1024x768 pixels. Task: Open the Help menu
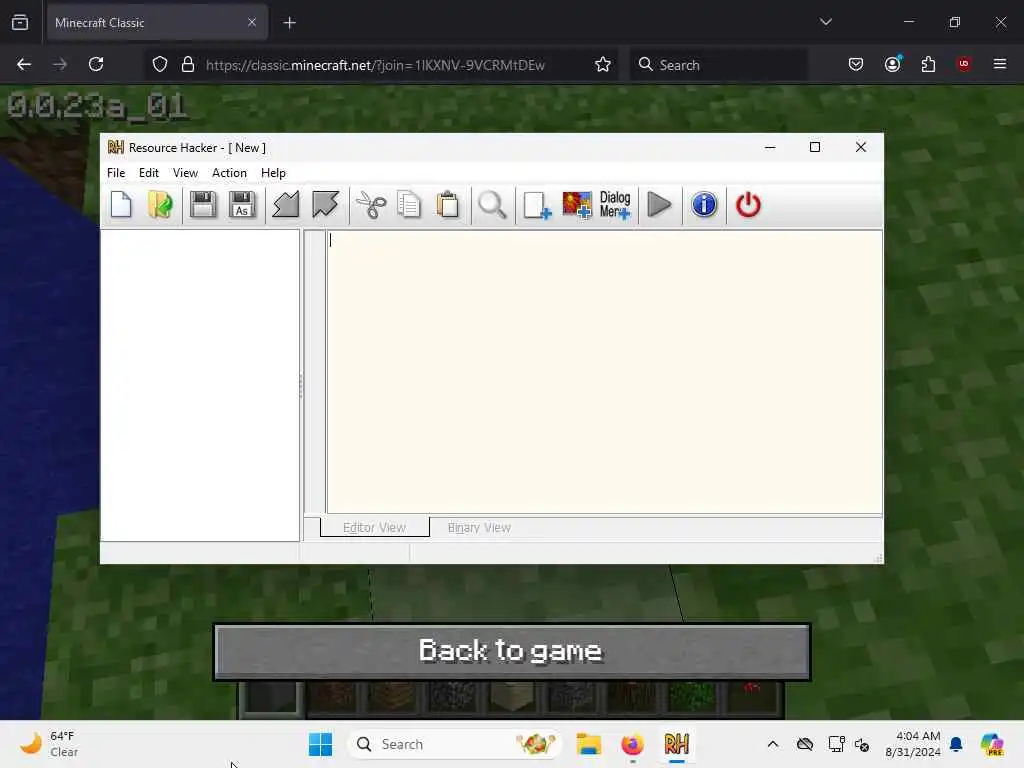(273, 173)
